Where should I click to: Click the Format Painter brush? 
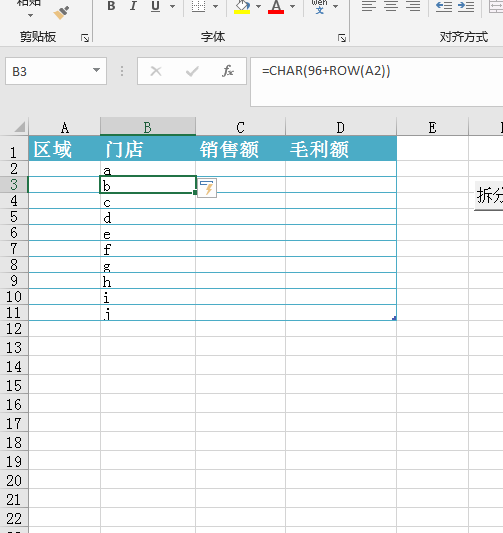(x=62, y=13)
